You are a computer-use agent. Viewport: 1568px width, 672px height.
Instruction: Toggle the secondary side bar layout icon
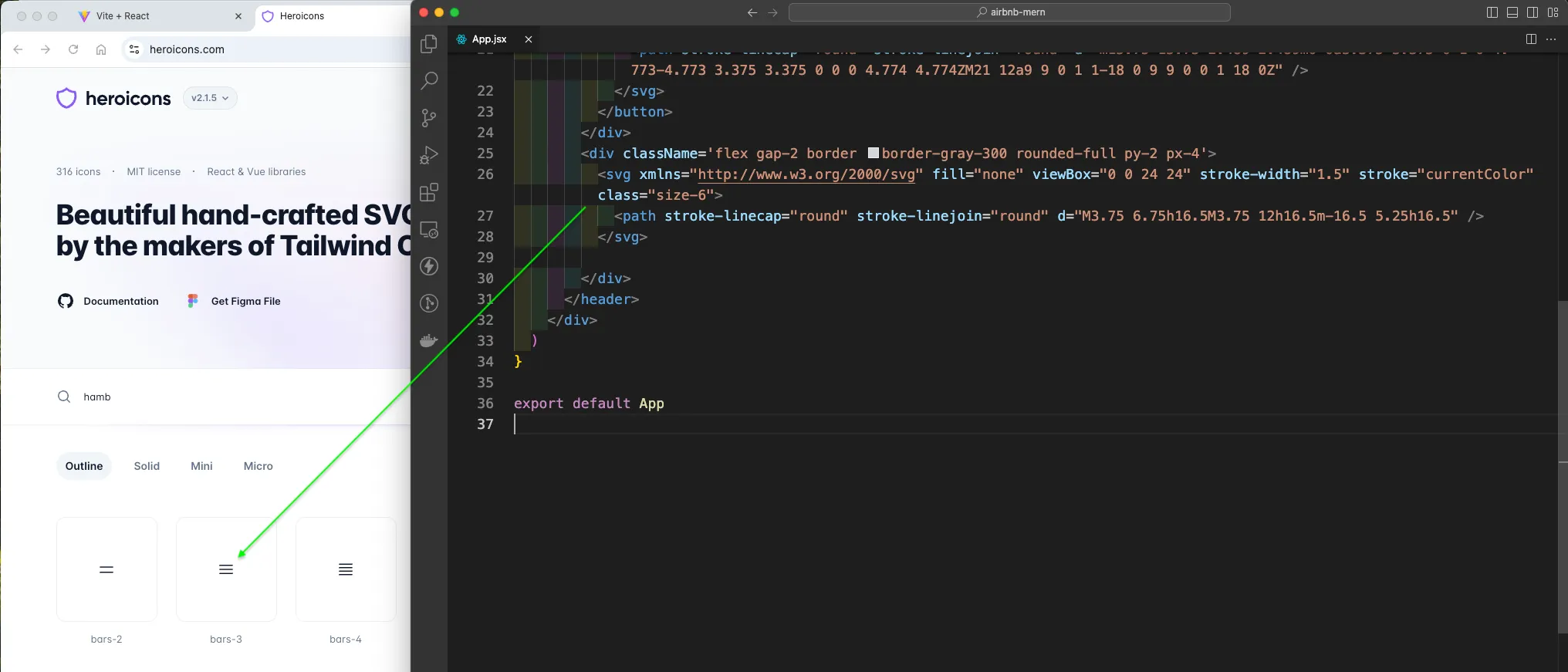tap(1533, 12)
